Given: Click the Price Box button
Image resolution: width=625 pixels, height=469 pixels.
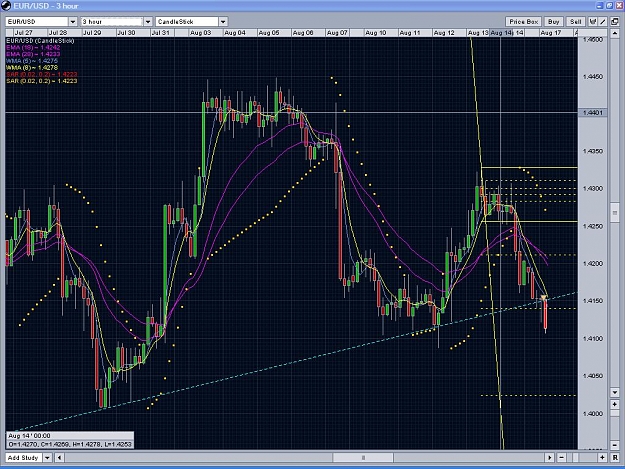Looking at the screenshot, I should (523, 22).
